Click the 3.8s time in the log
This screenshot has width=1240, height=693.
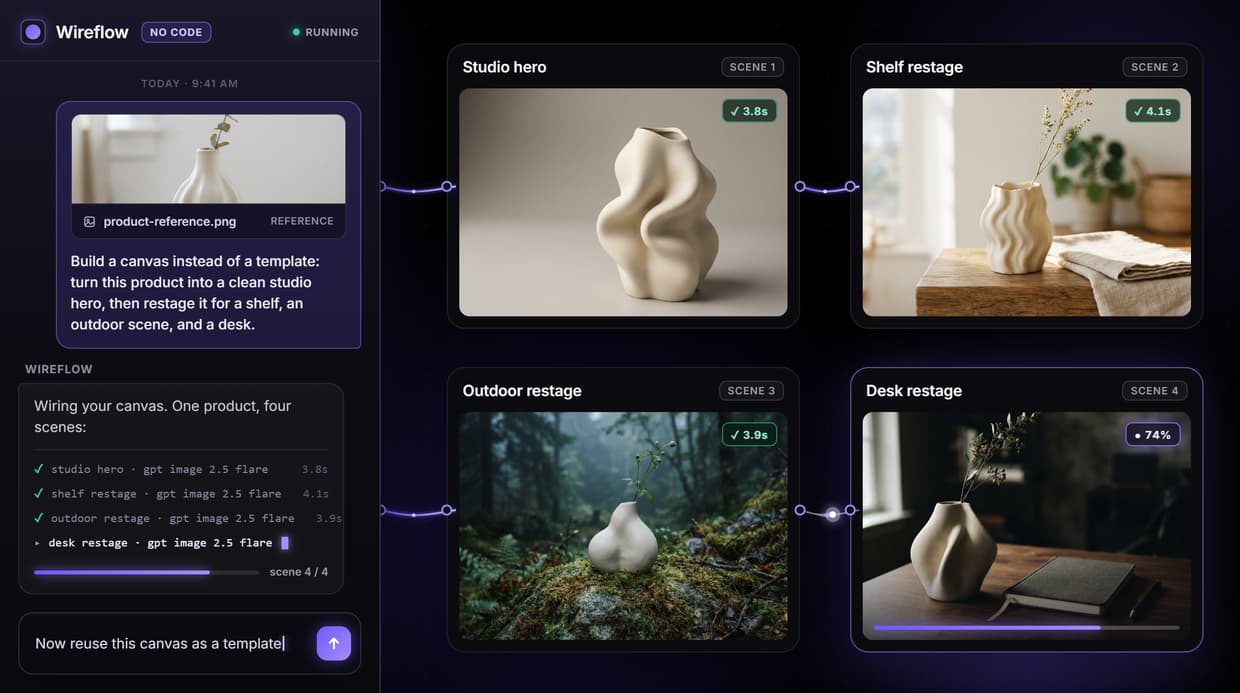point(315,469)
